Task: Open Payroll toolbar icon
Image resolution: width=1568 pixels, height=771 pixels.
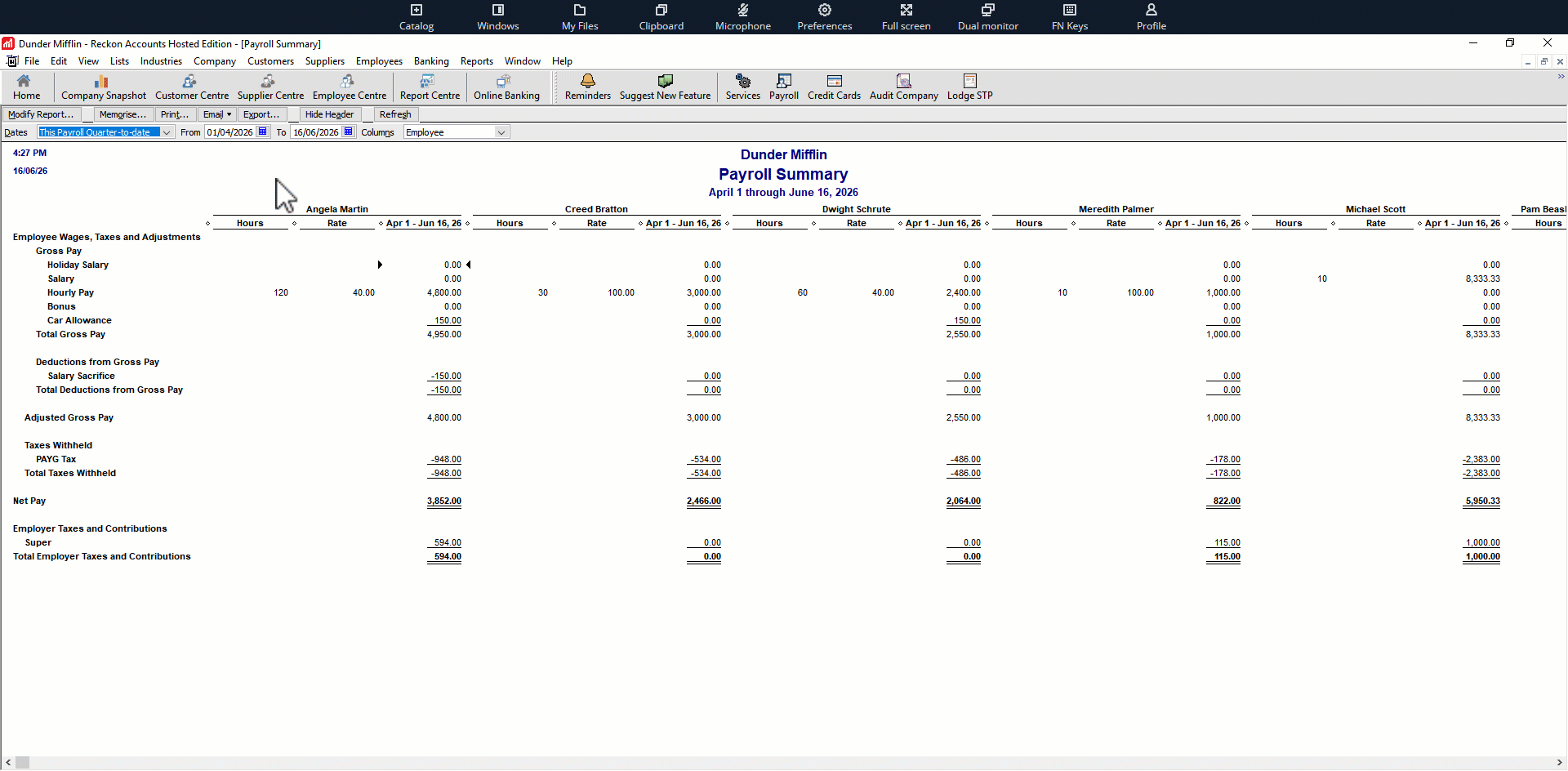Action: point(784,87)
